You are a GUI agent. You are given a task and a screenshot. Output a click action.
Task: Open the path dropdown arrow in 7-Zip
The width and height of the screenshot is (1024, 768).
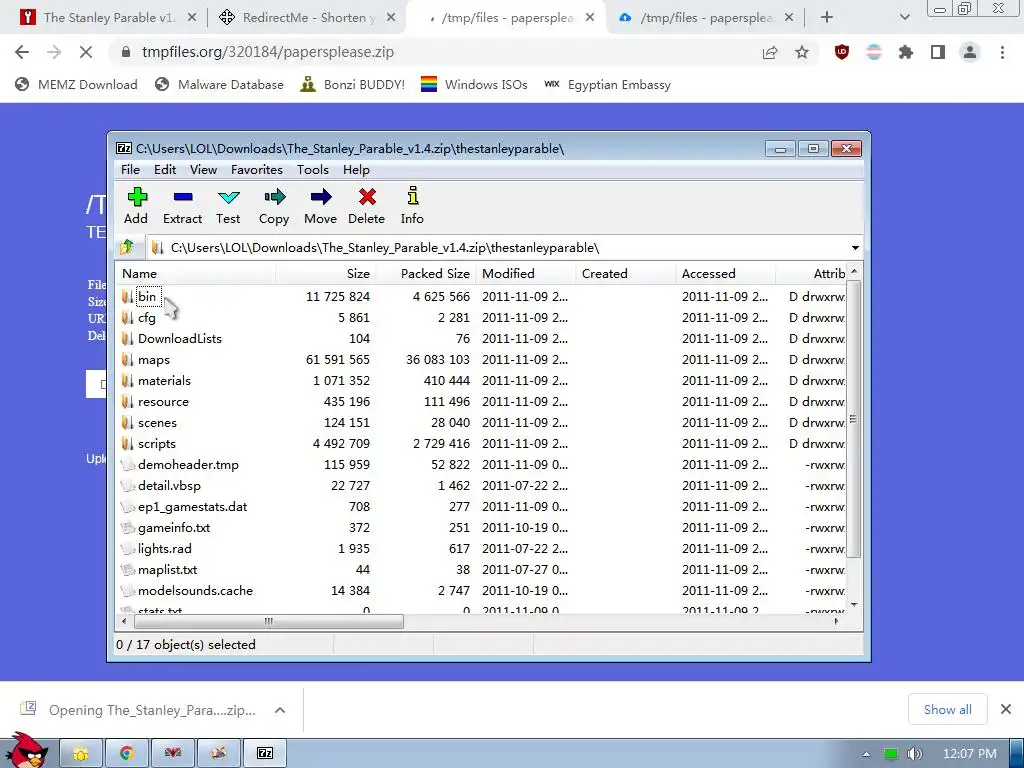(855, 248)
